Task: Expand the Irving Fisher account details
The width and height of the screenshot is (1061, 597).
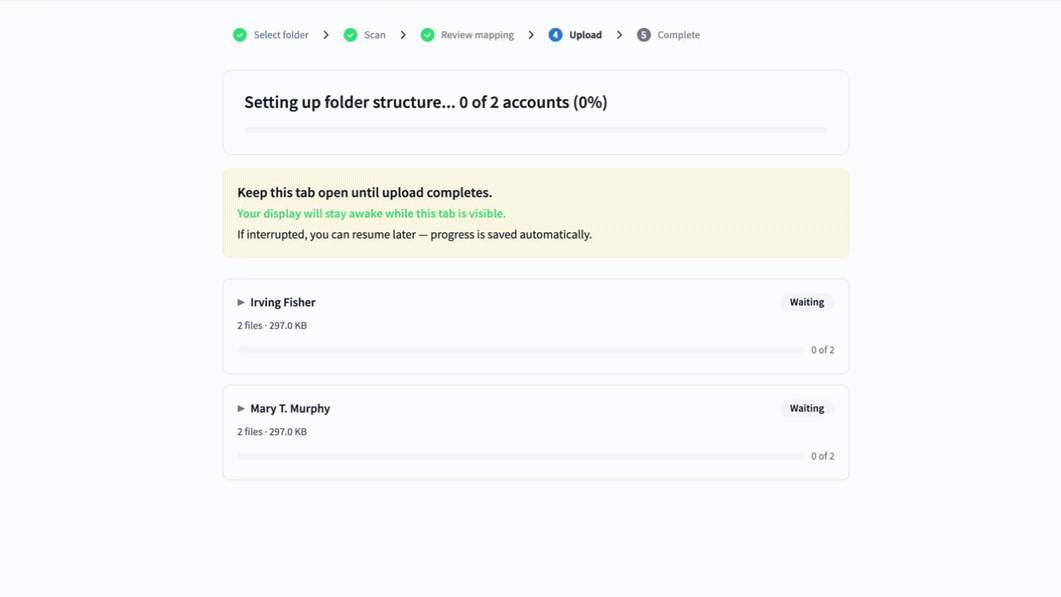Action: (241, 303)
